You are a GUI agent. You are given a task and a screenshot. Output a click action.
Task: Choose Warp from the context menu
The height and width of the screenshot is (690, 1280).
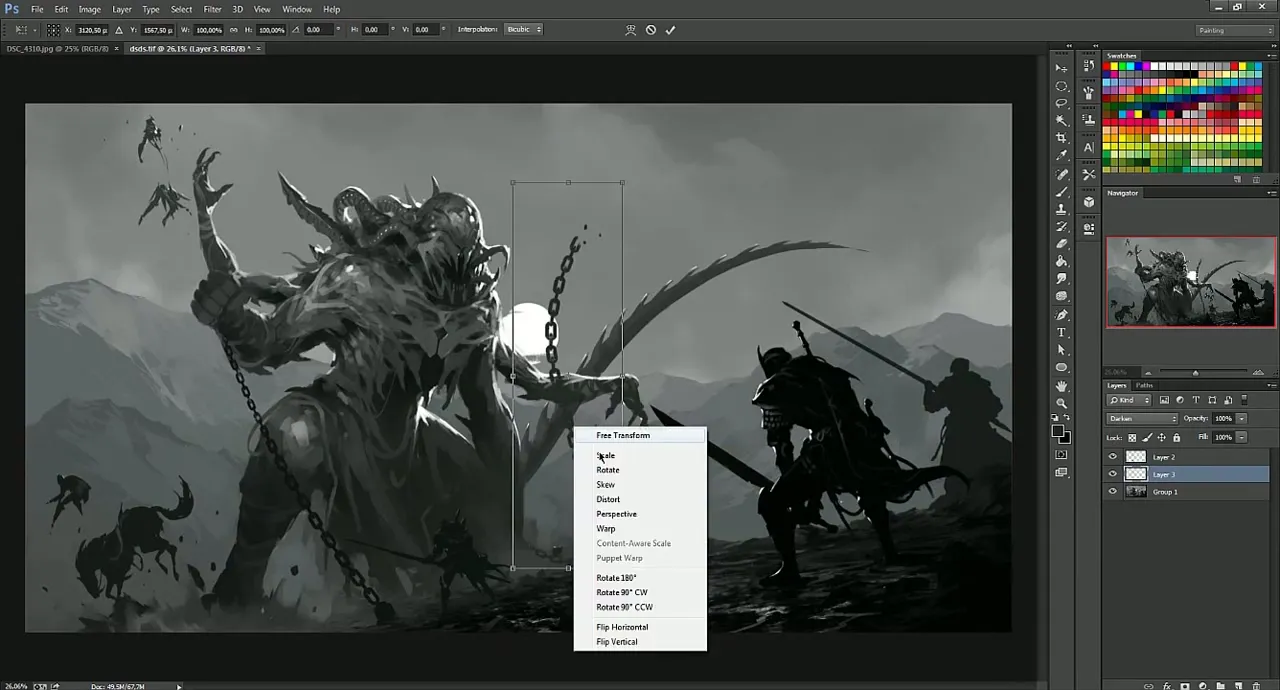(x=606, y=529)
